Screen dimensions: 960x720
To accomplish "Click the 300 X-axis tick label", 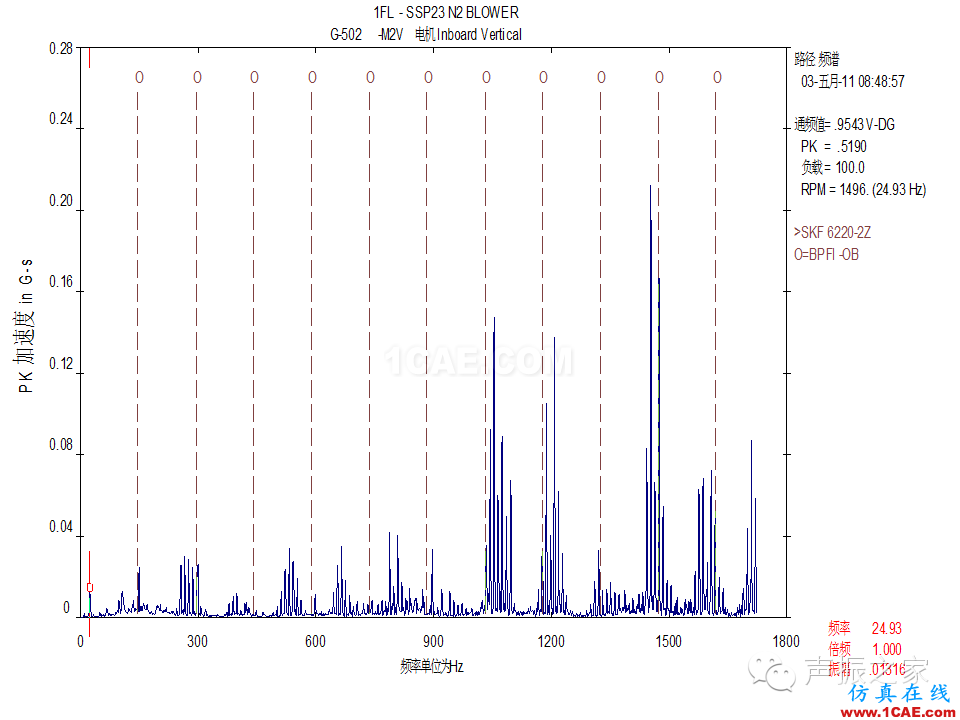I will pos(197,642).
